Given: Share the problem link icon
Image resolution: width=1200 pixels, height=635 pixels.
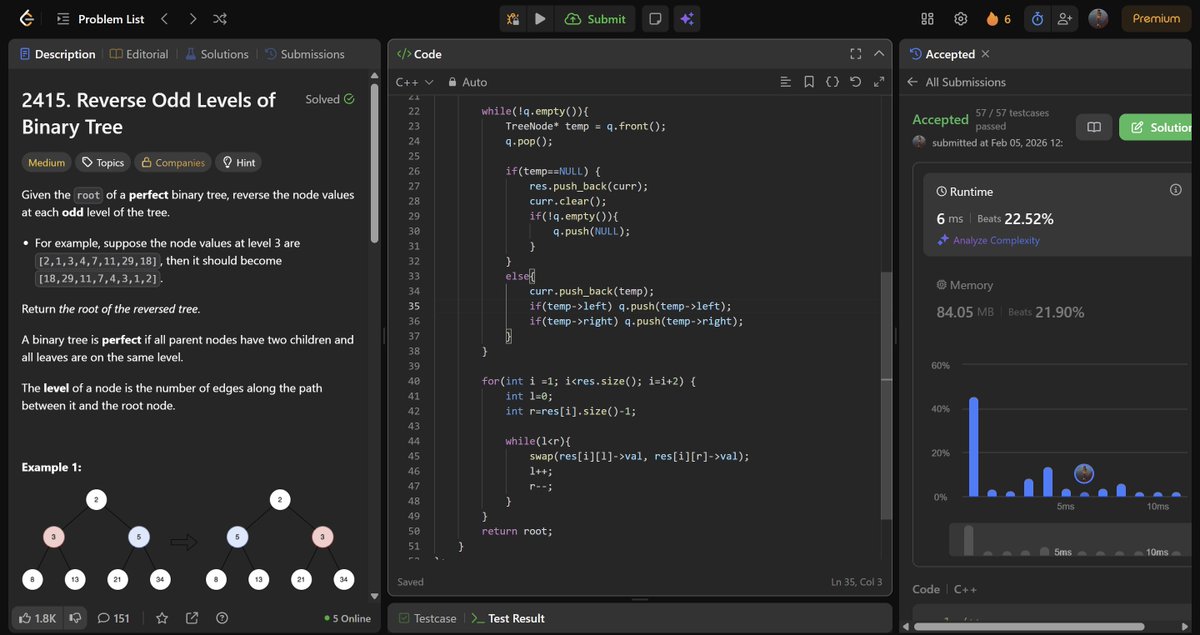Looking at the screenshot, I should tap(192, 618).
